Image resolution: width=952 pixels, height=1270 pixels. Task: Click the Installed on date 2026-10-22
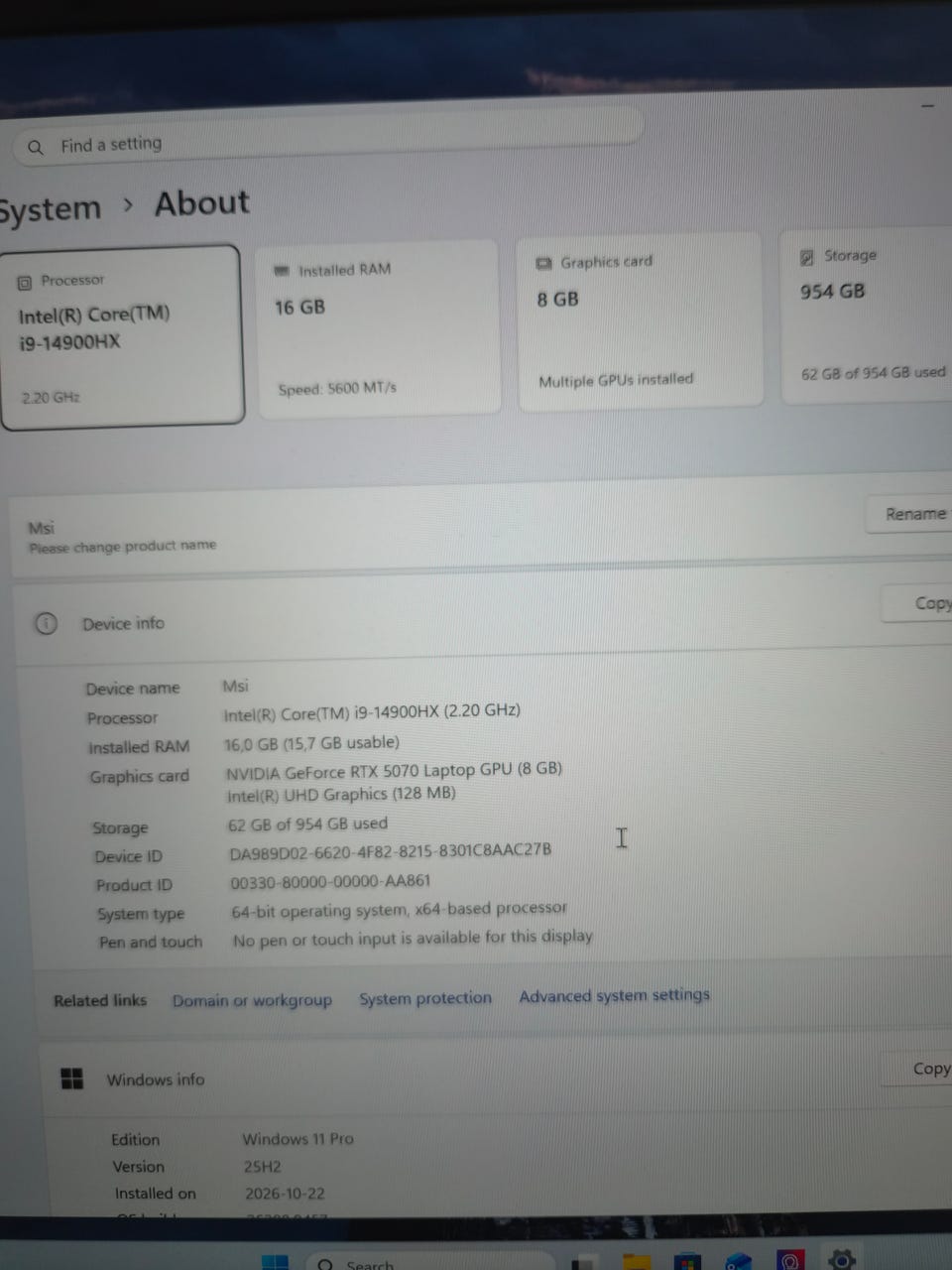(286, 1194)
